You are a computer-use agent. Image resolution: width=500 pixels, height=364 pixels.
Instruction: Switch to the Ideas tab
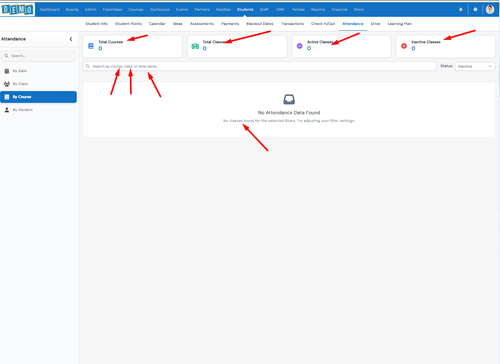coord(178,24)
